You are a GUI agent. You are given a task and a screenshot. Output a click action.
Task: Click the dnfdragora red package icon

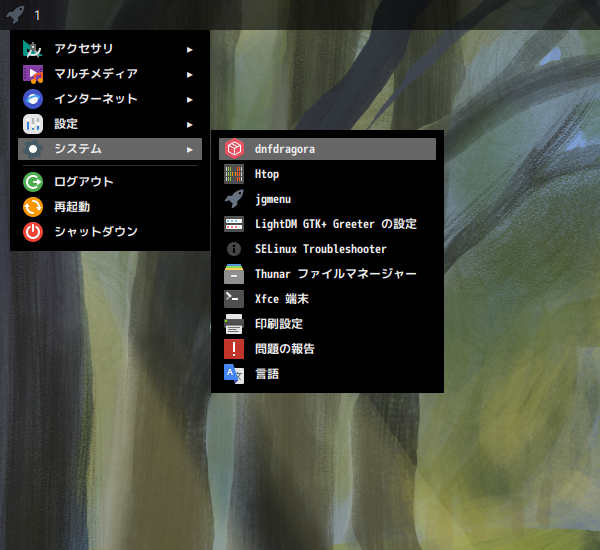point(234,149)
